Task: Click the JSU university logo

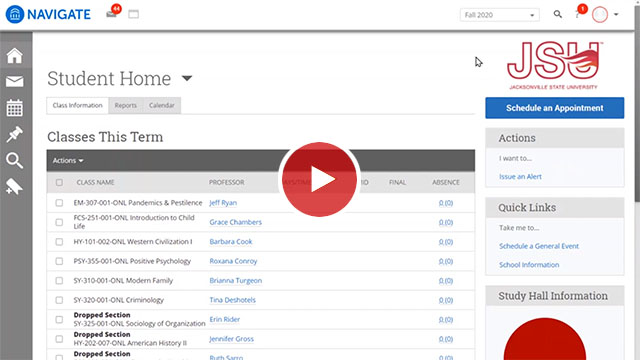Action: coord(554,65)
